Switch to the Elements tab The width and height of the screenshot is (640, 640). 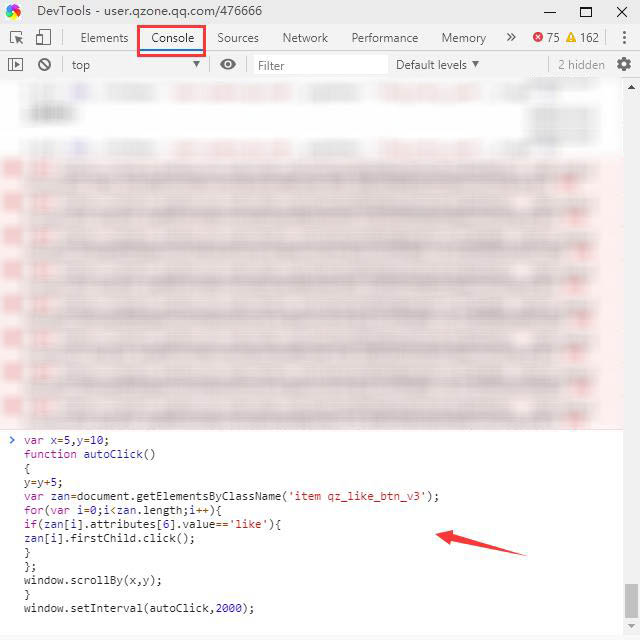tap(104, 38)
